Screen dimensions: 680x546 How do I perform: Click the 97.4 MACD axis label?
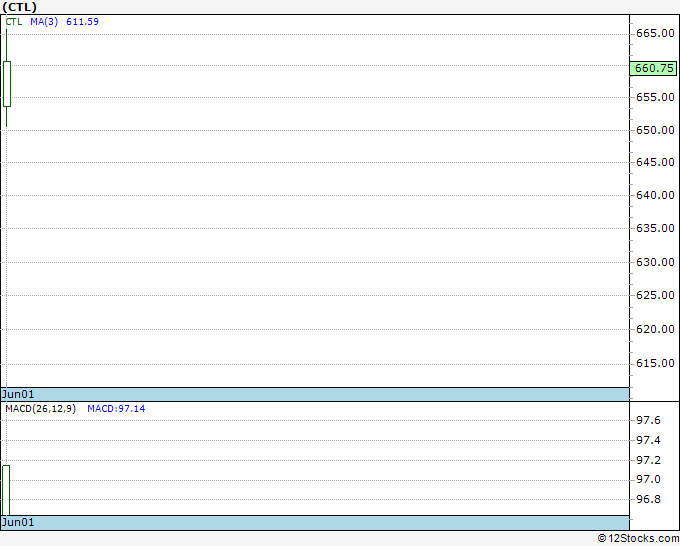coord(648,441)
